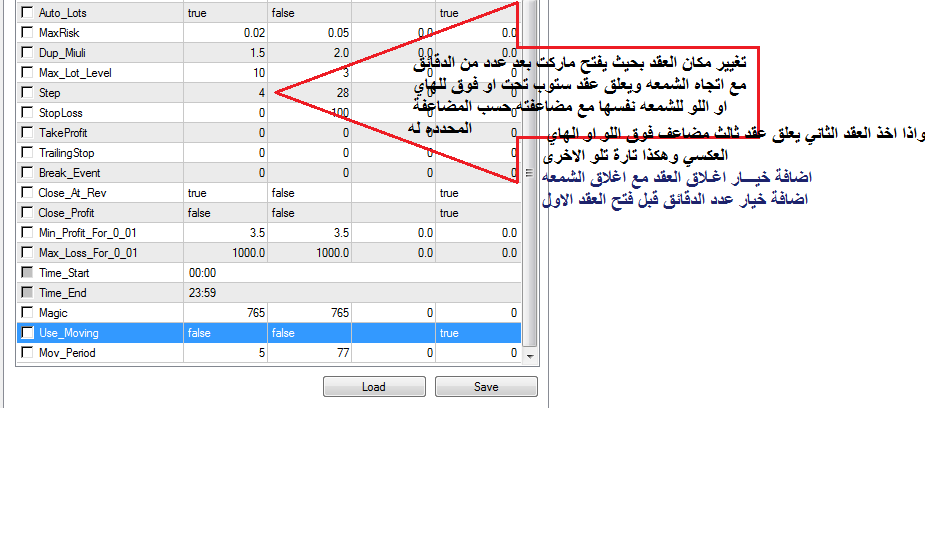This screenshot has height=559, width=925.
Task: Open the Close_At_Rev false start-value cell
Action: pyautogui.click(x=310, y=193)
